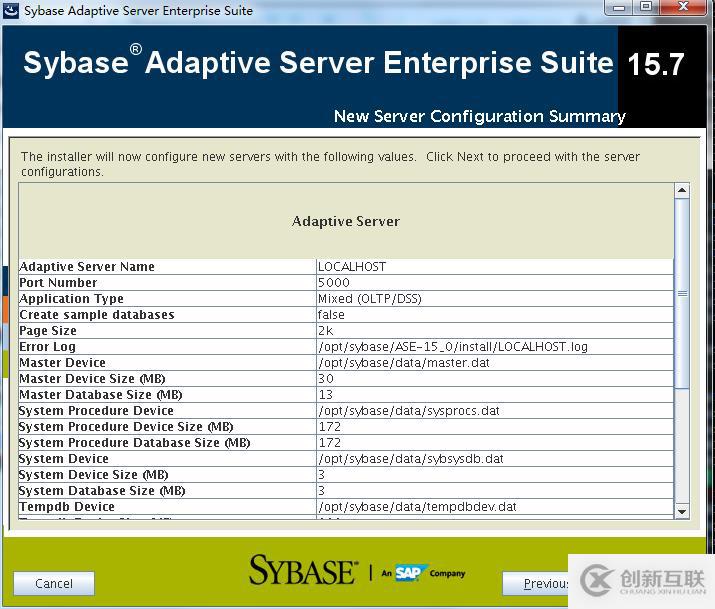Screen dimensions: 715x609
Task: Click the Application Type label
Action: click(x=71, y=299)
